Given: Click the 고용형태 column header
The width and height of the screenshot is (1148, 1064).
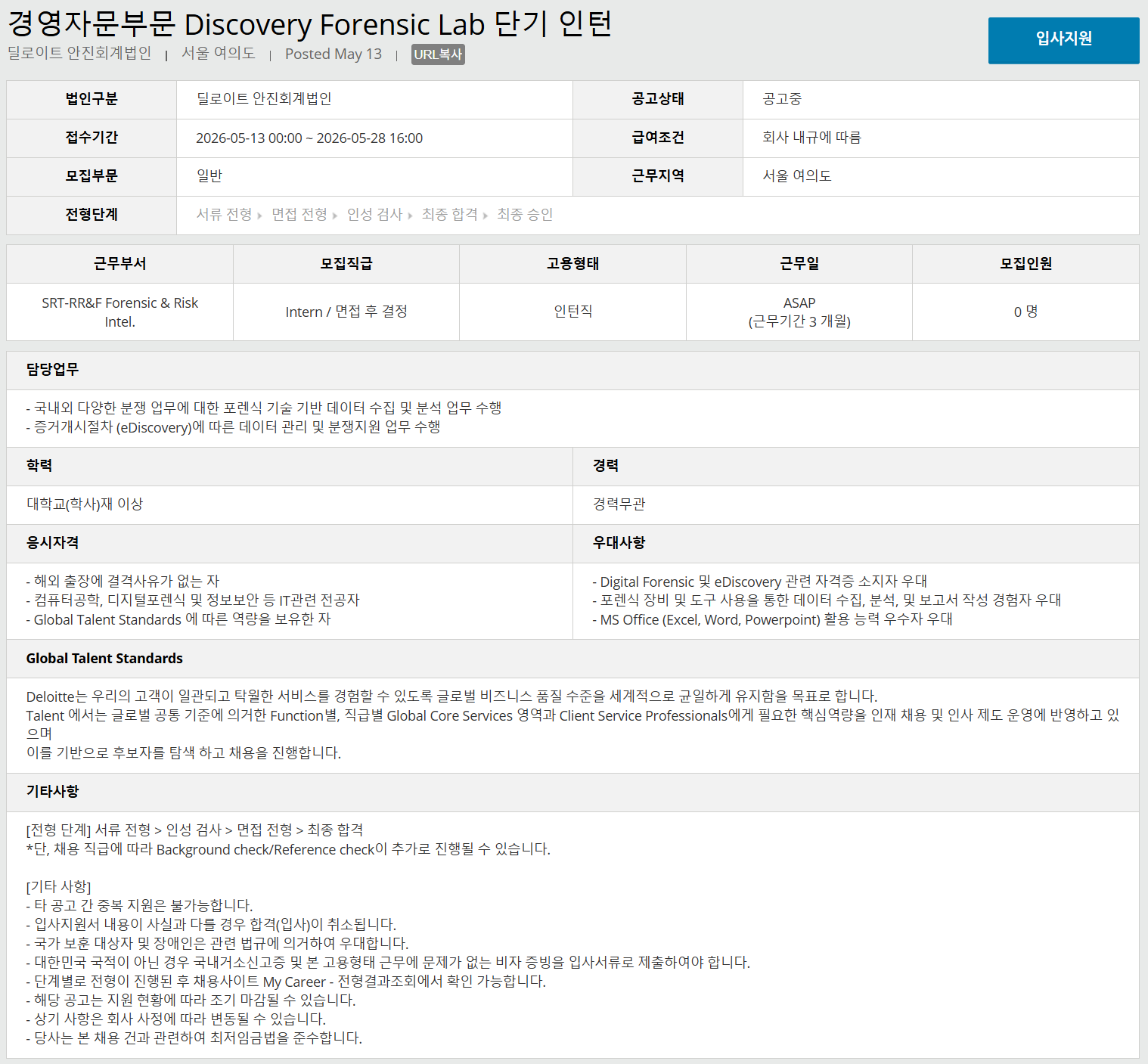Looking at the screenshot, I should 572,264.
